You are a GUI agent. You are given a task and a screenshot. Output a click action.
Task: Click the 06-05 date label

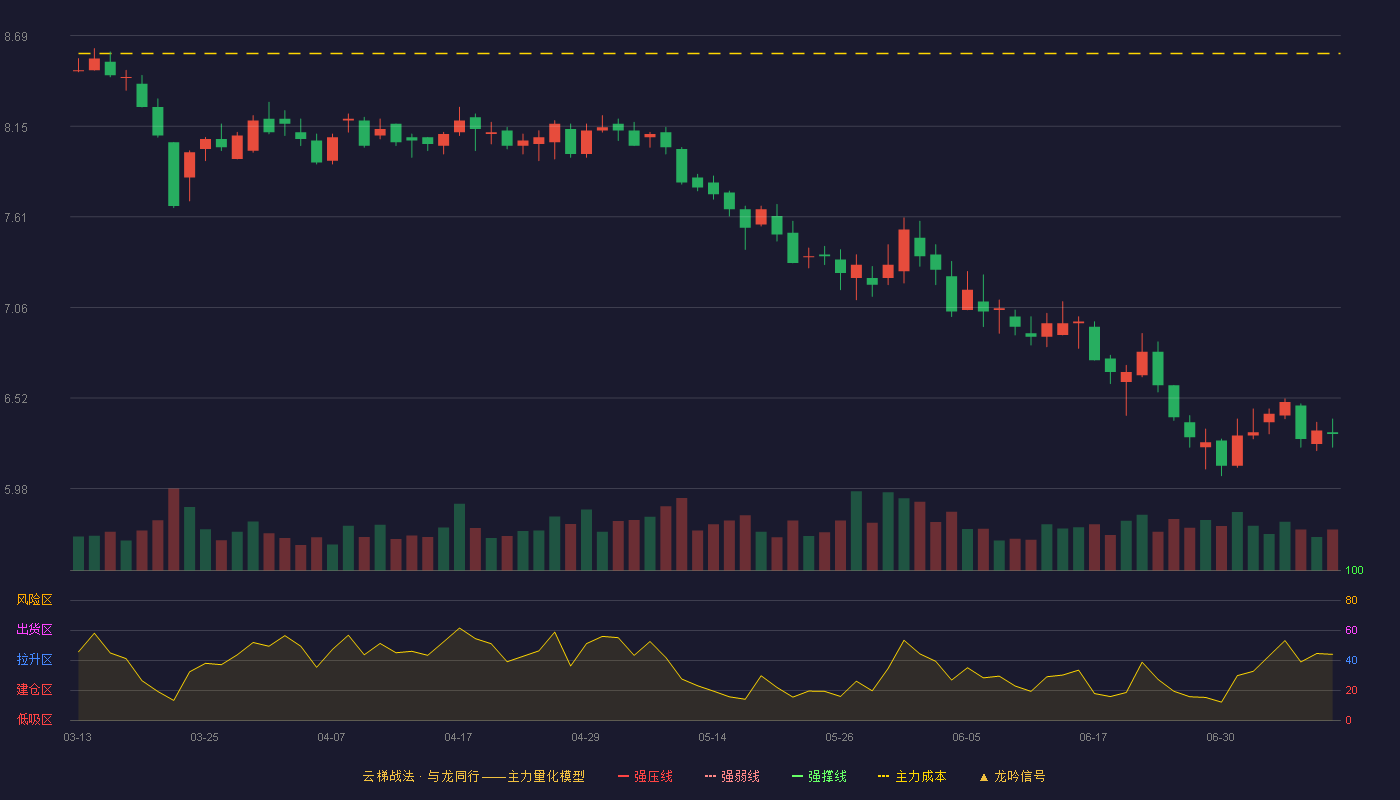tap(967, 737)
